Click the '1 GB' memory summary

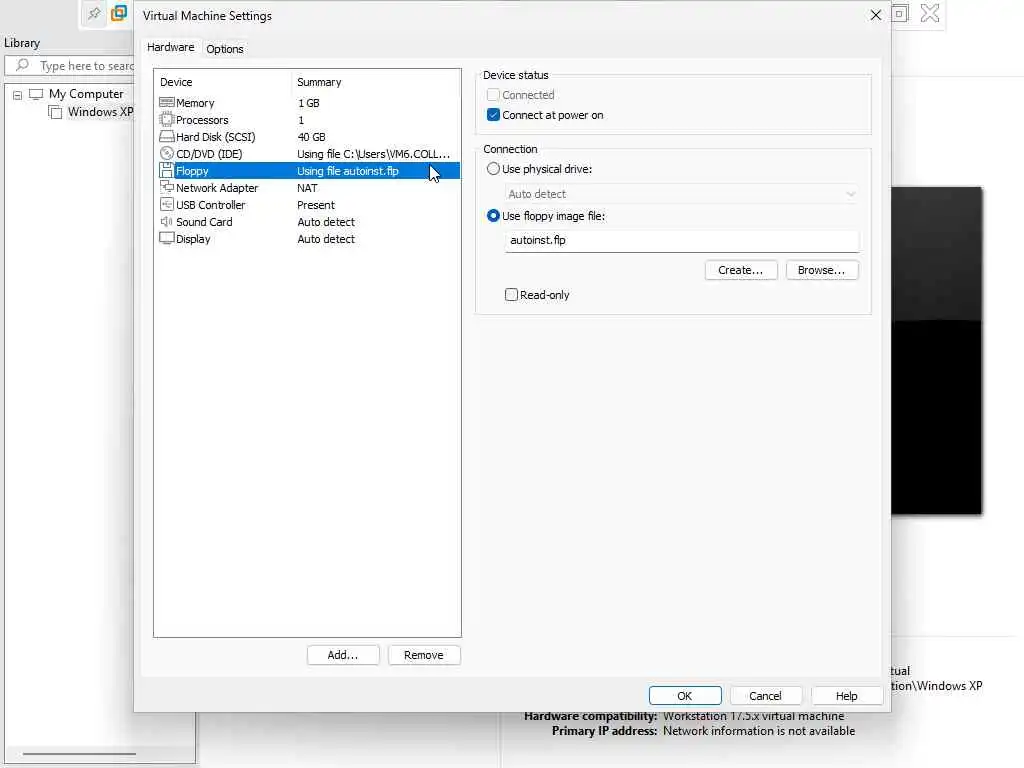(x=308, y=103)
